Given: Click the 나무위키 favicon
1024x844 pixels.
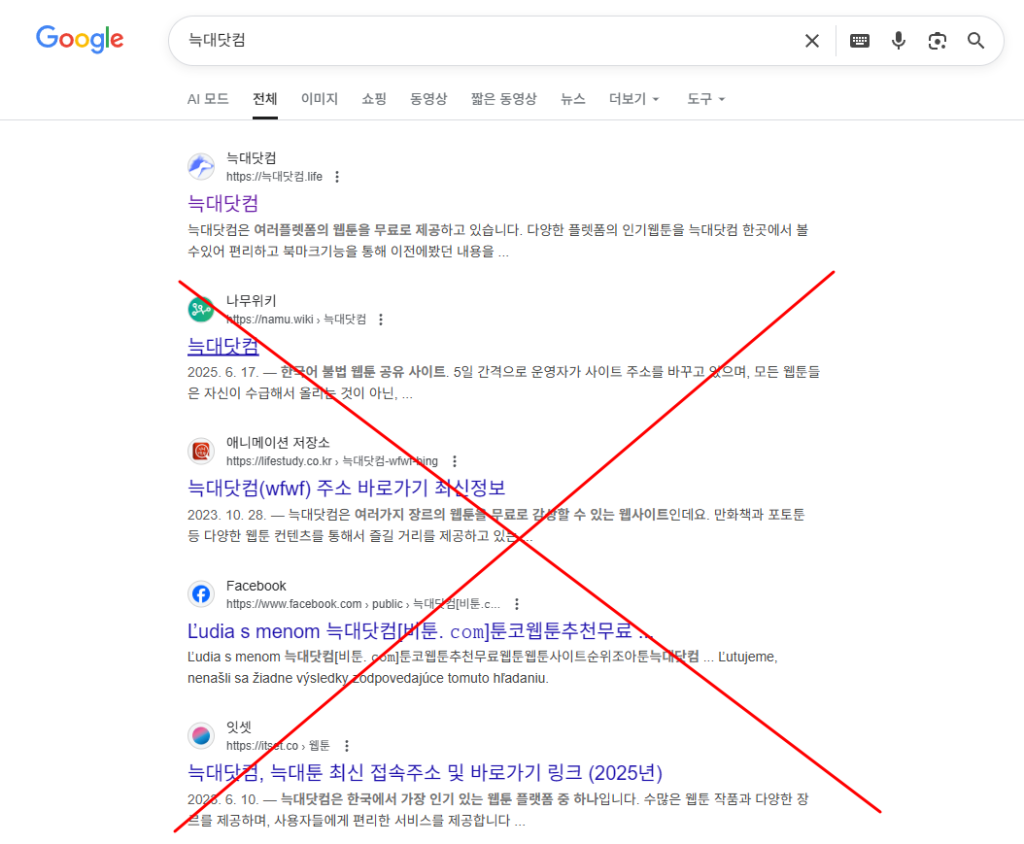Looking at the screenshot, I should pyautogui.click(x=201, y=309).
